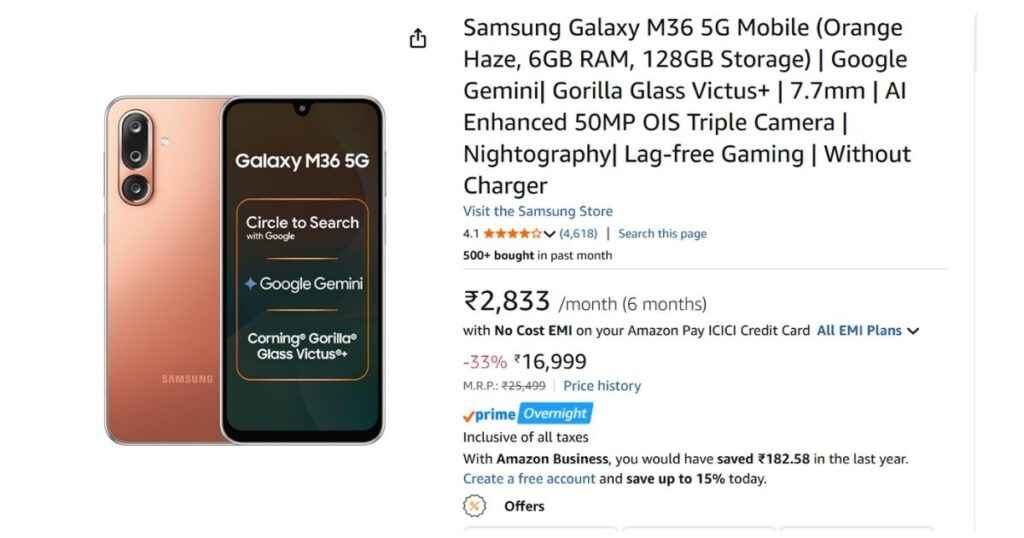
Task: Click the blue Overnight delivery badge
Action: pos(556,413)
